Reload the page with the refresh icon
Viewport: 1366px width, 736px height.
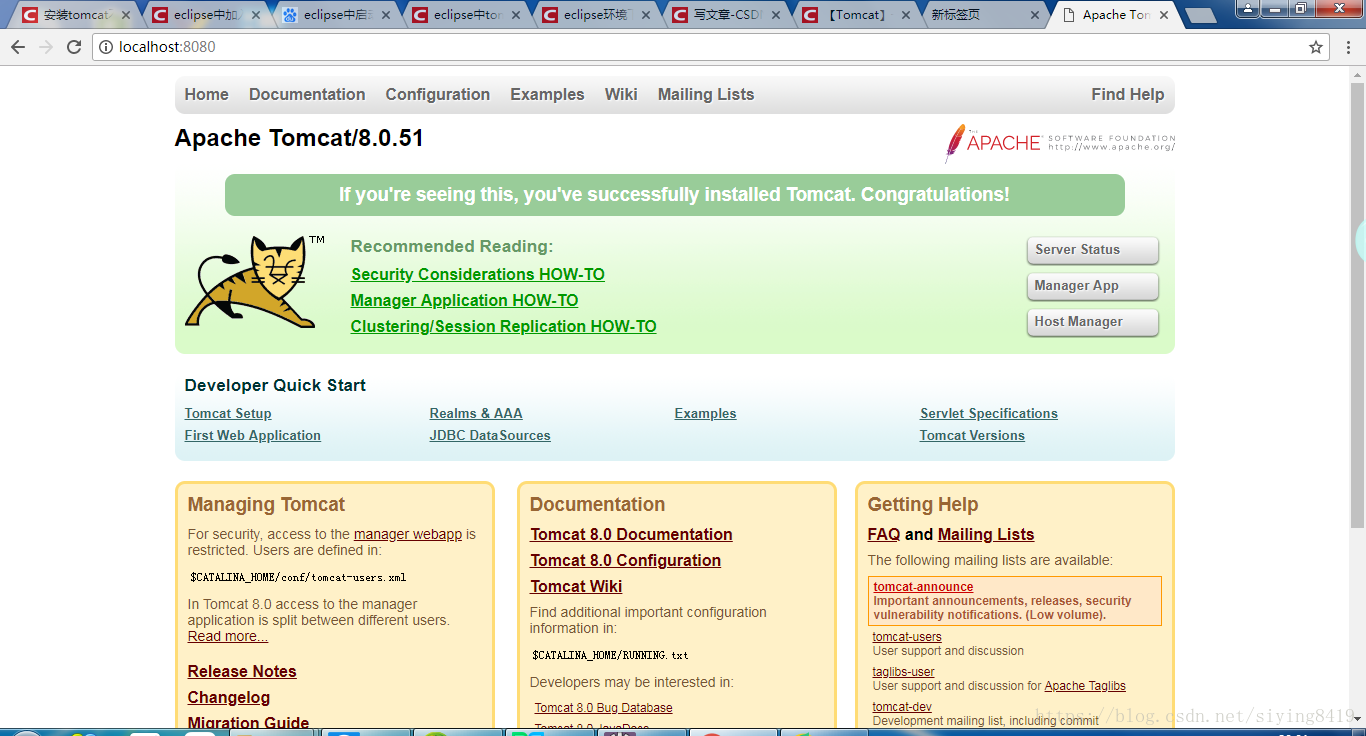point(74,47)
